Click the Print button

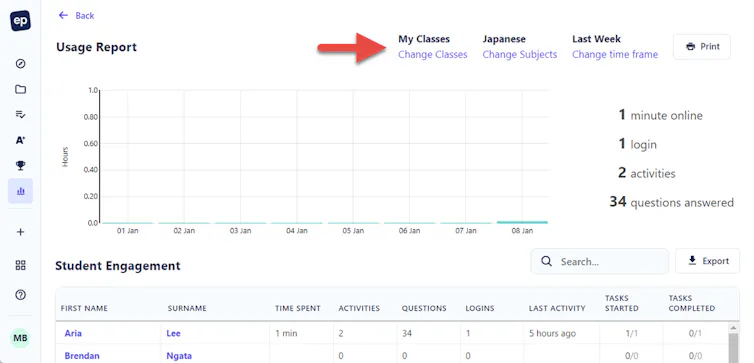(702, 47)
